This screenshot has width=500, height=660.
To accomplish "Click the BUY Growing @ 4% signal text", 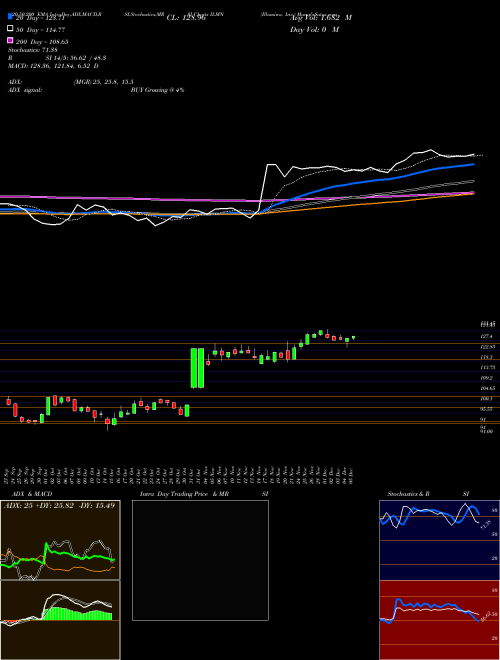I will 157,90.
